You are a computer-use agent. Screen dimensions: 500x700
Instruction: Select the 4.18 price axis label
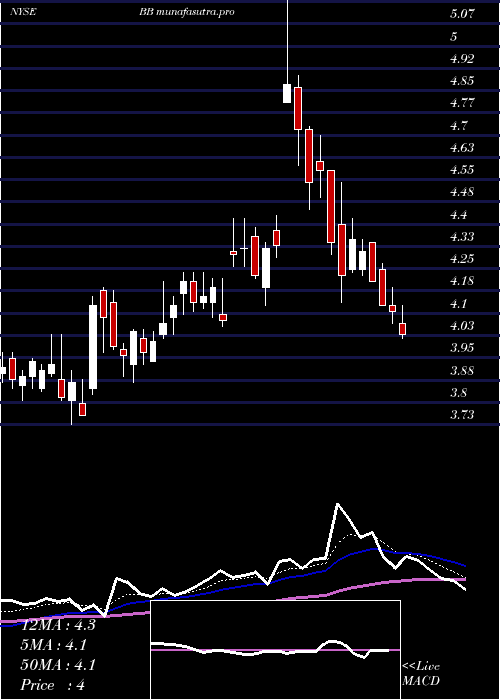(462, 281)
